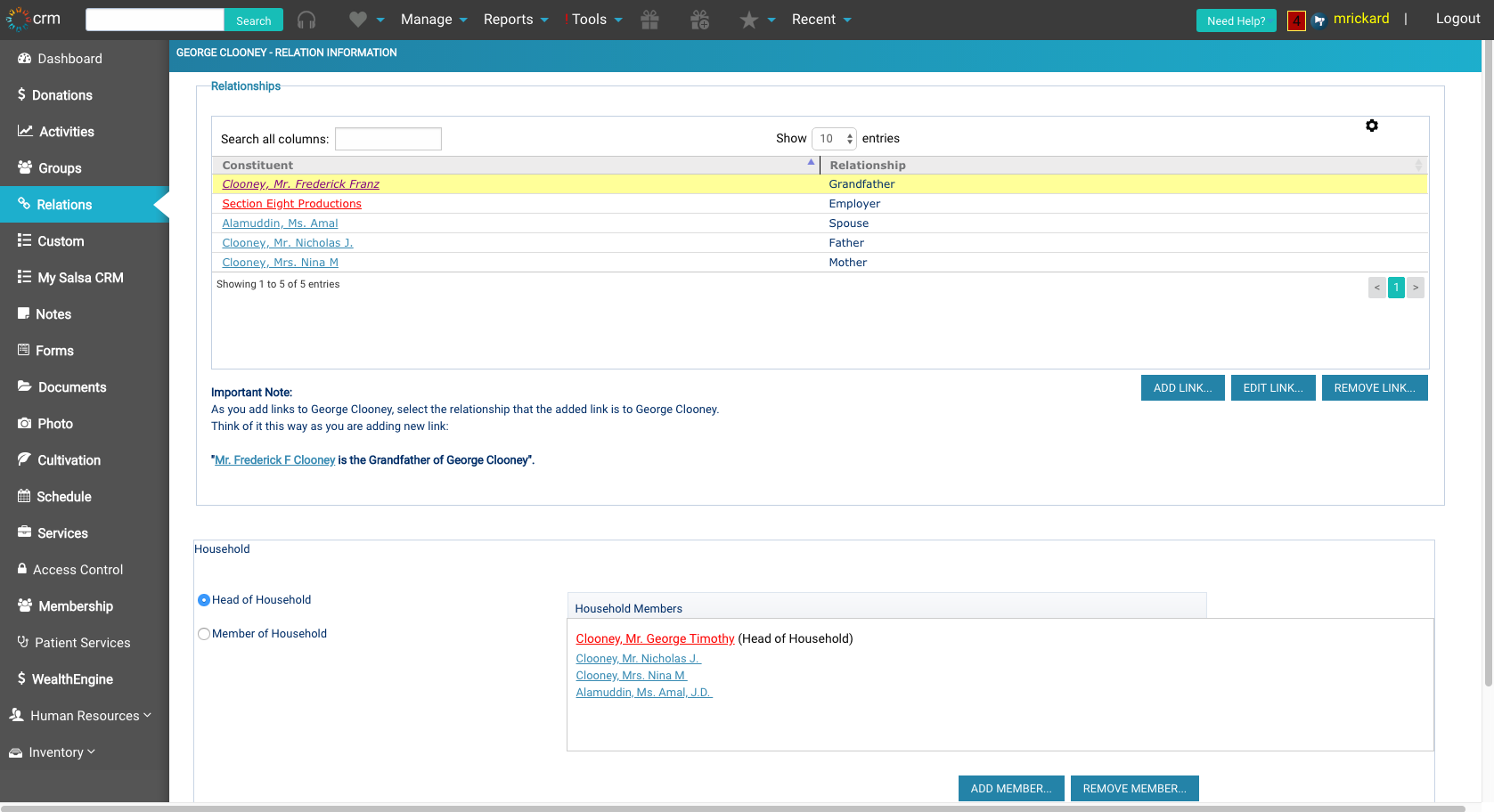Click the vertical page scrollbar
This screenshot has height=812, width=1494.
[x=1488, y=363]
